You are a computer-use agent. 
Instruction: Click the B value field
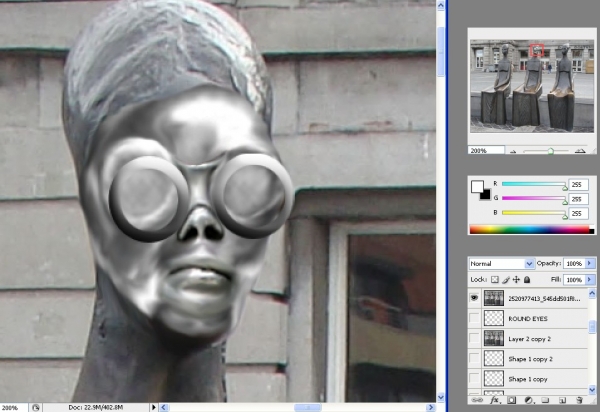pos(578,213)
